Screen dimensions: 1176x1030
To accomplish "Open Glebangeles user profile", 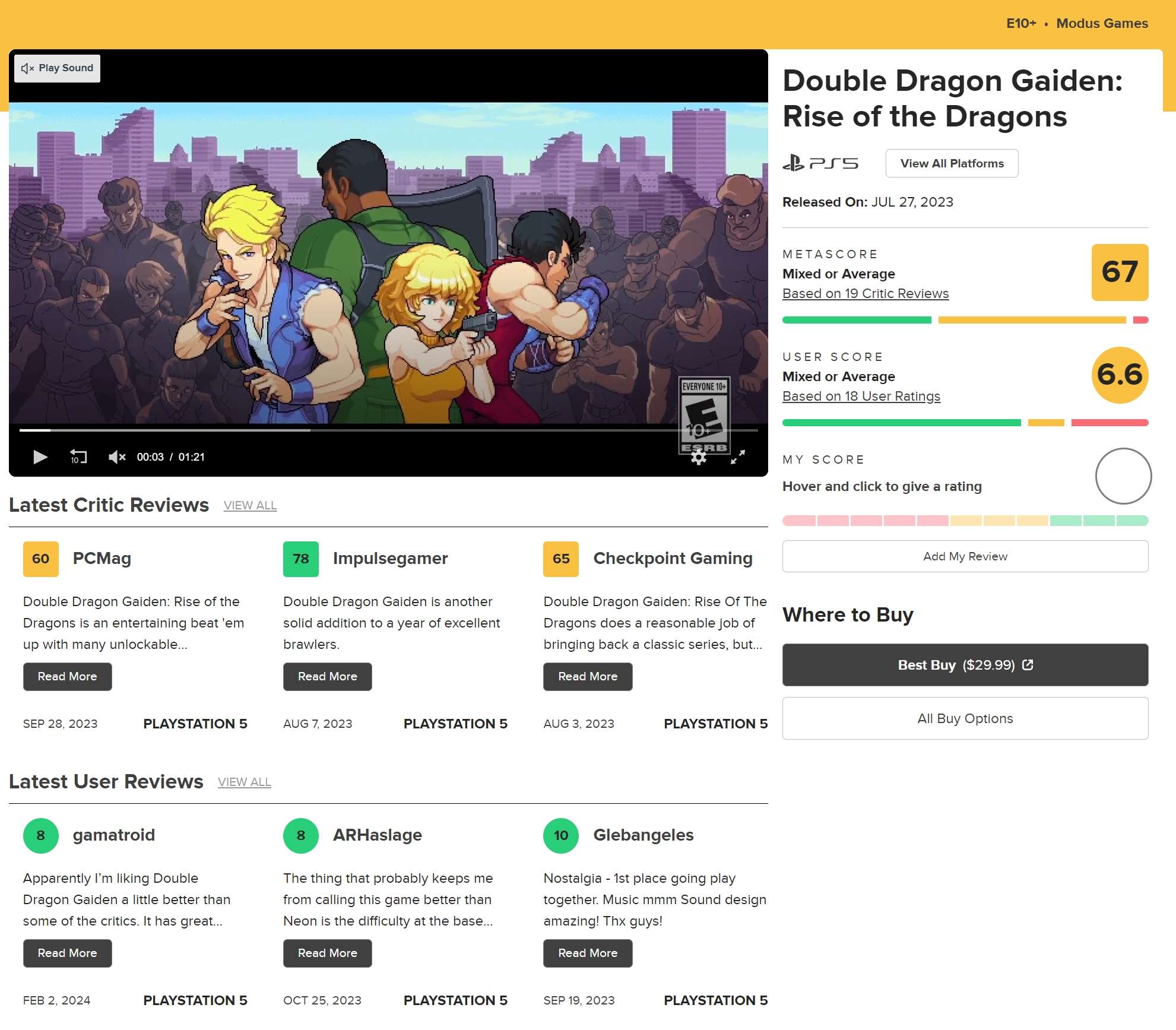I will [x=643, y=835].
